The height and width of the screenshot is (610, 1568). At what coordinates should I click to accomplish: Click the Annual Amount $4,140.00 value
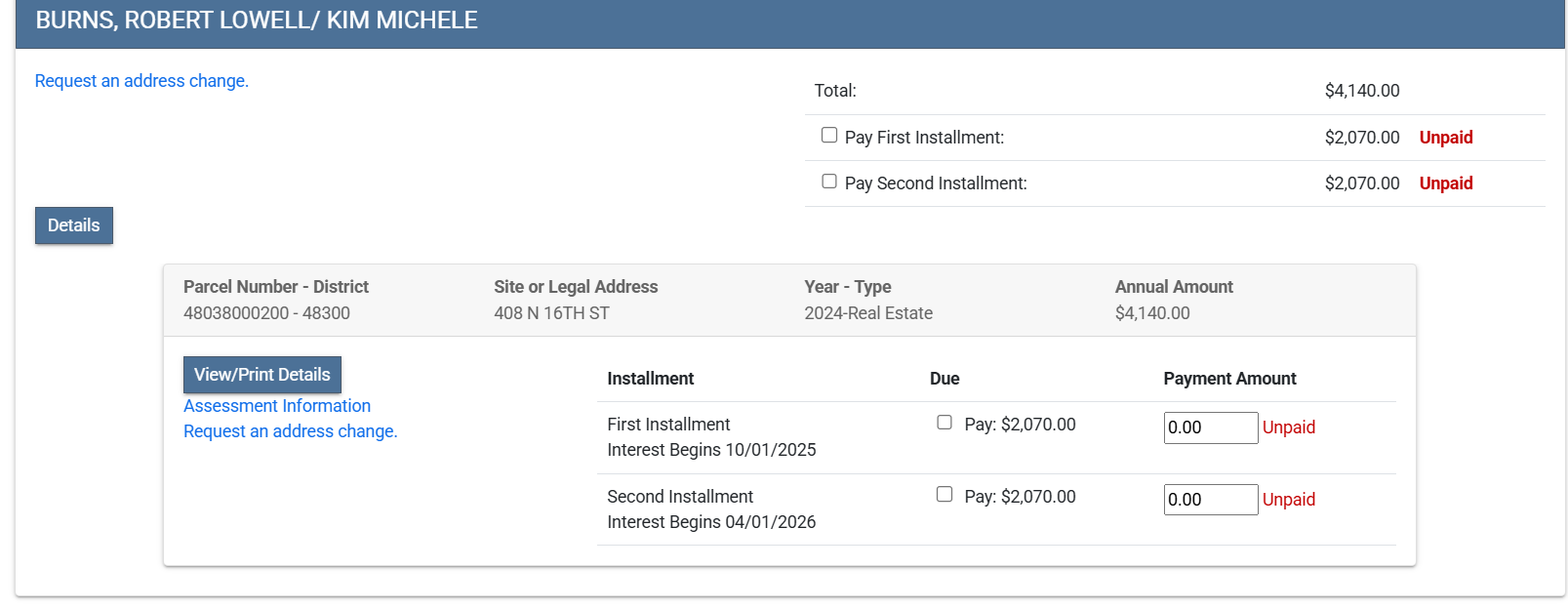point(1152,313)
